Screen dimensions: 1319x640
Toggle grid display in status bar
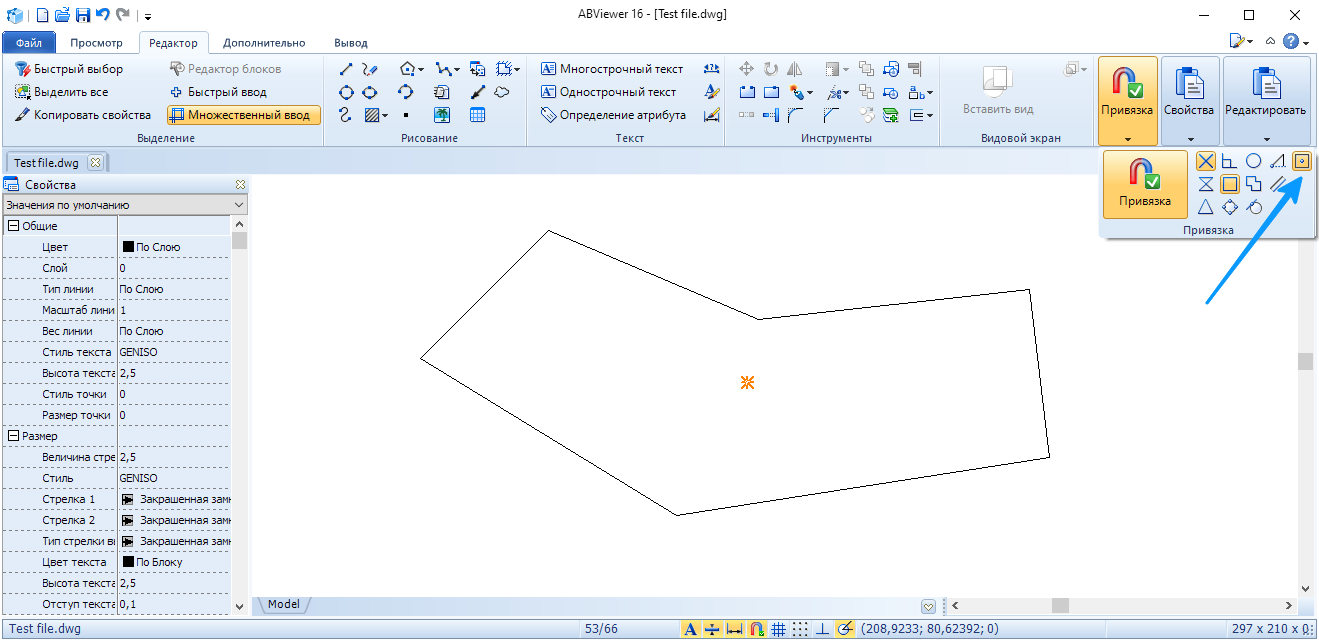[778, 629]
